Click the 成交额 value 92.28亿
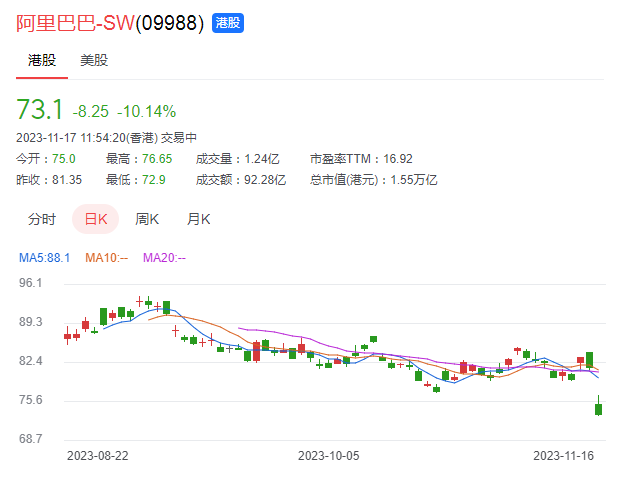The image size is (621, 481). click(265, 180)
